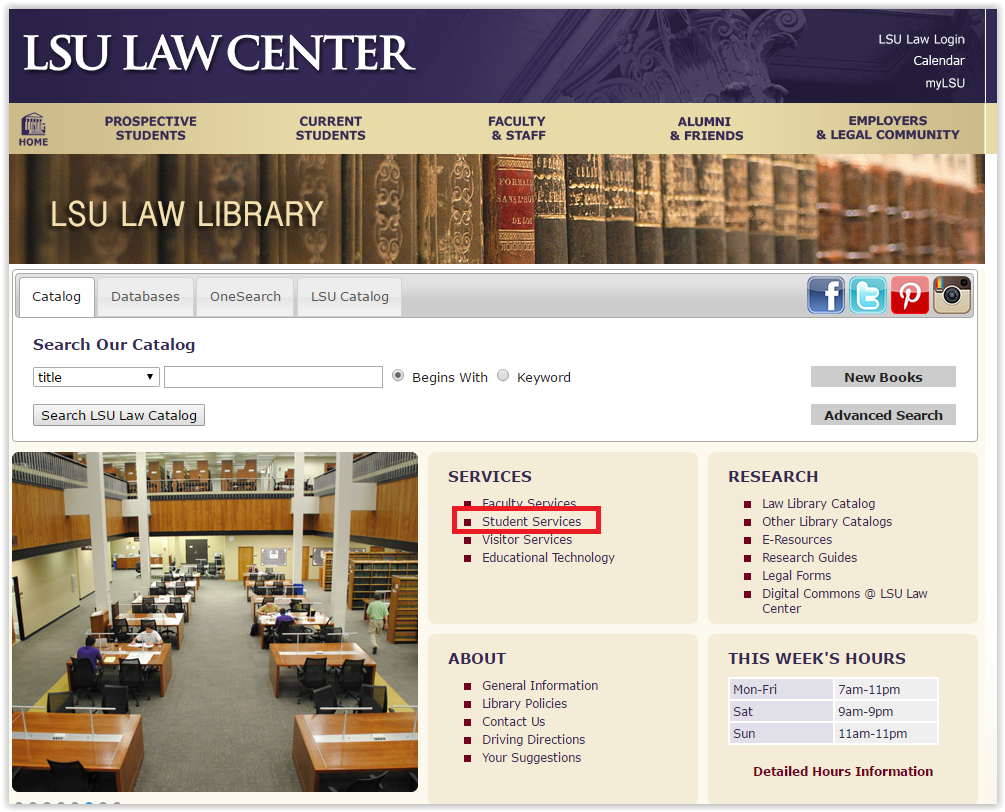Switch to the Databases tab
The height and width of the screenshot is (812, 1005).
point(145,297)
